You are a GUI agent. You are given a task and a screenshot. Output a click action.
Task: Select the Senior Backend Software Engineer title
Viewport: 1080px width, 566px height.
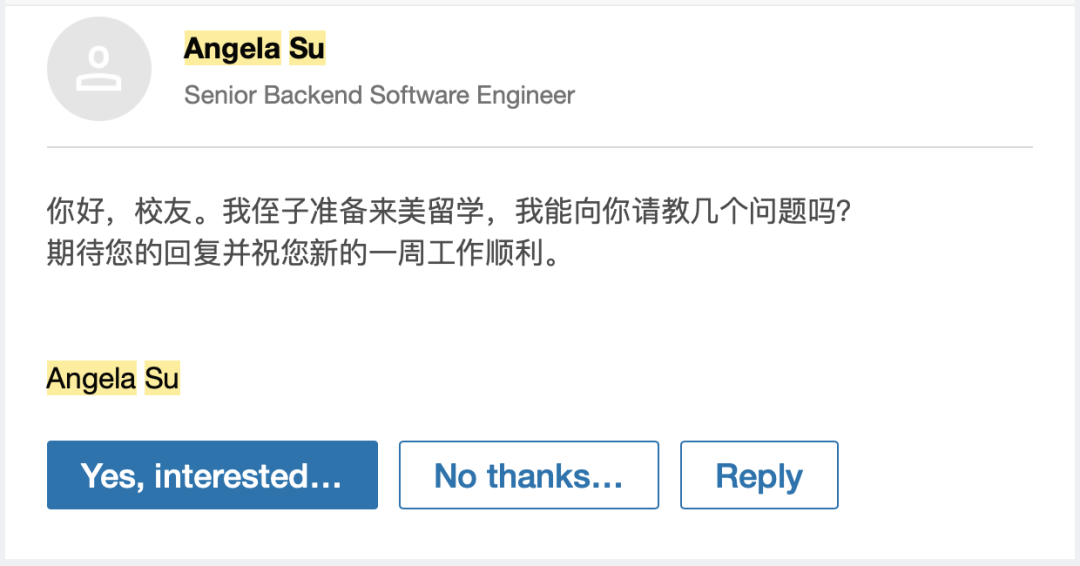[x=380, y=95]
